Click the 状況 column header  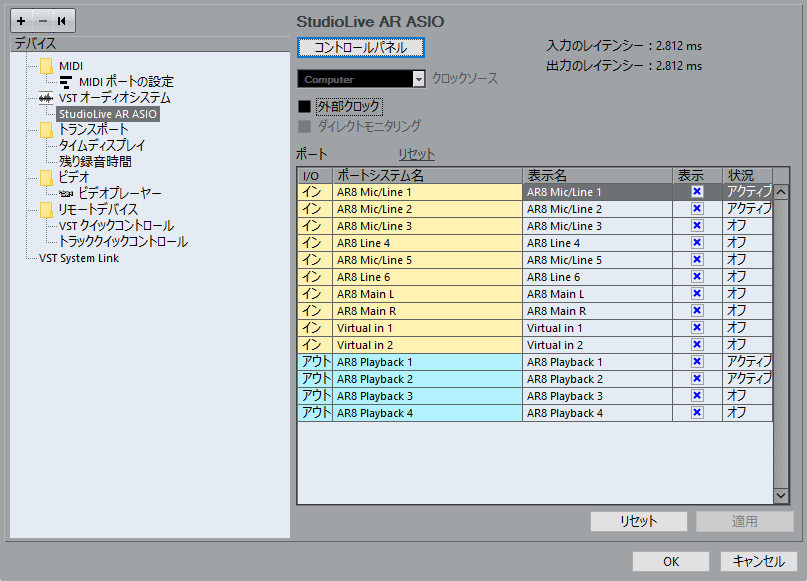[x=747, y=175]
